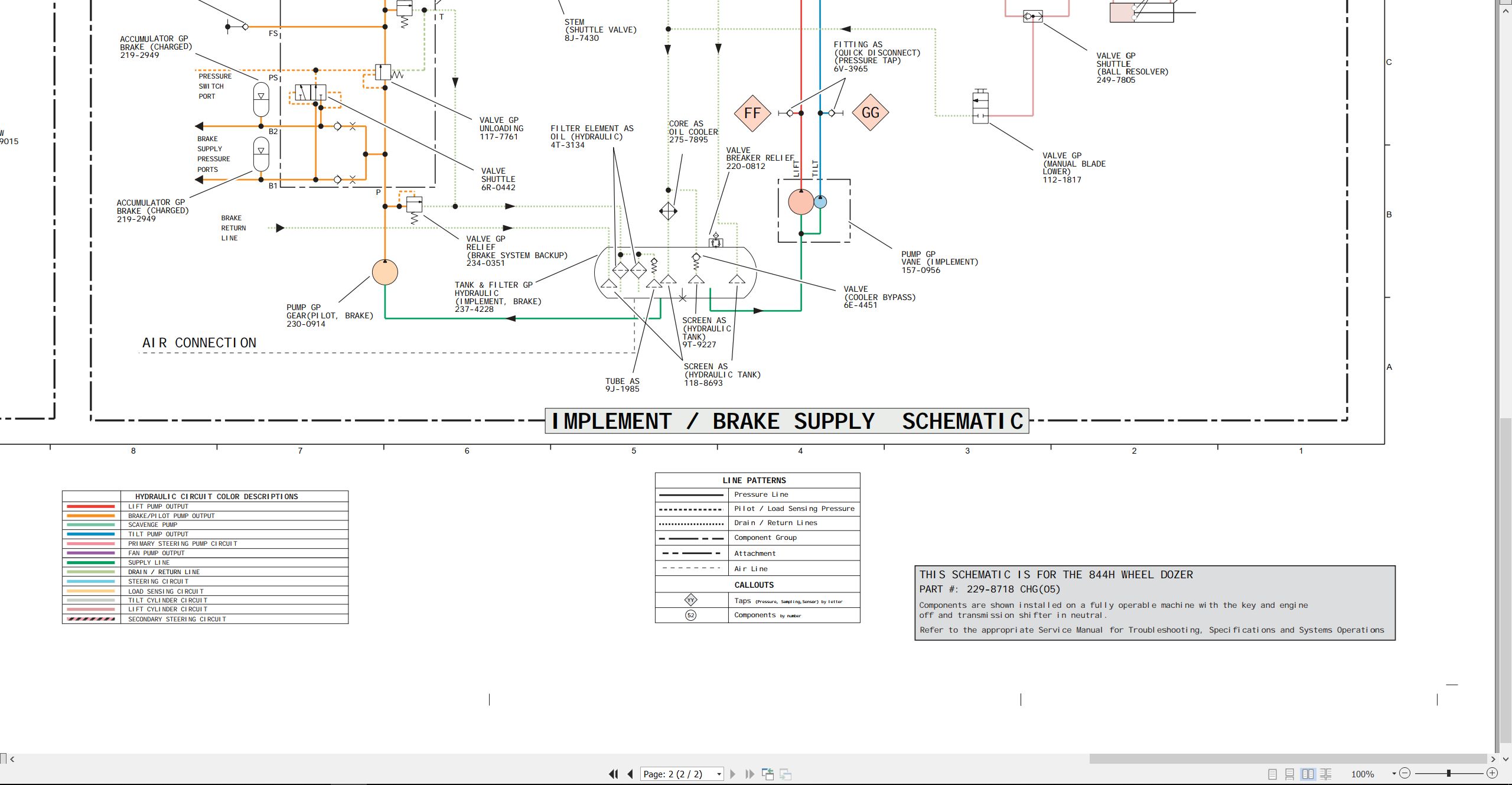Viewport: 1512px width, 785px height.
Task: Click the IMPLEMENT / BRAKE SUPPLY SCHEMATIC title
Action: [x=787, y=421]
